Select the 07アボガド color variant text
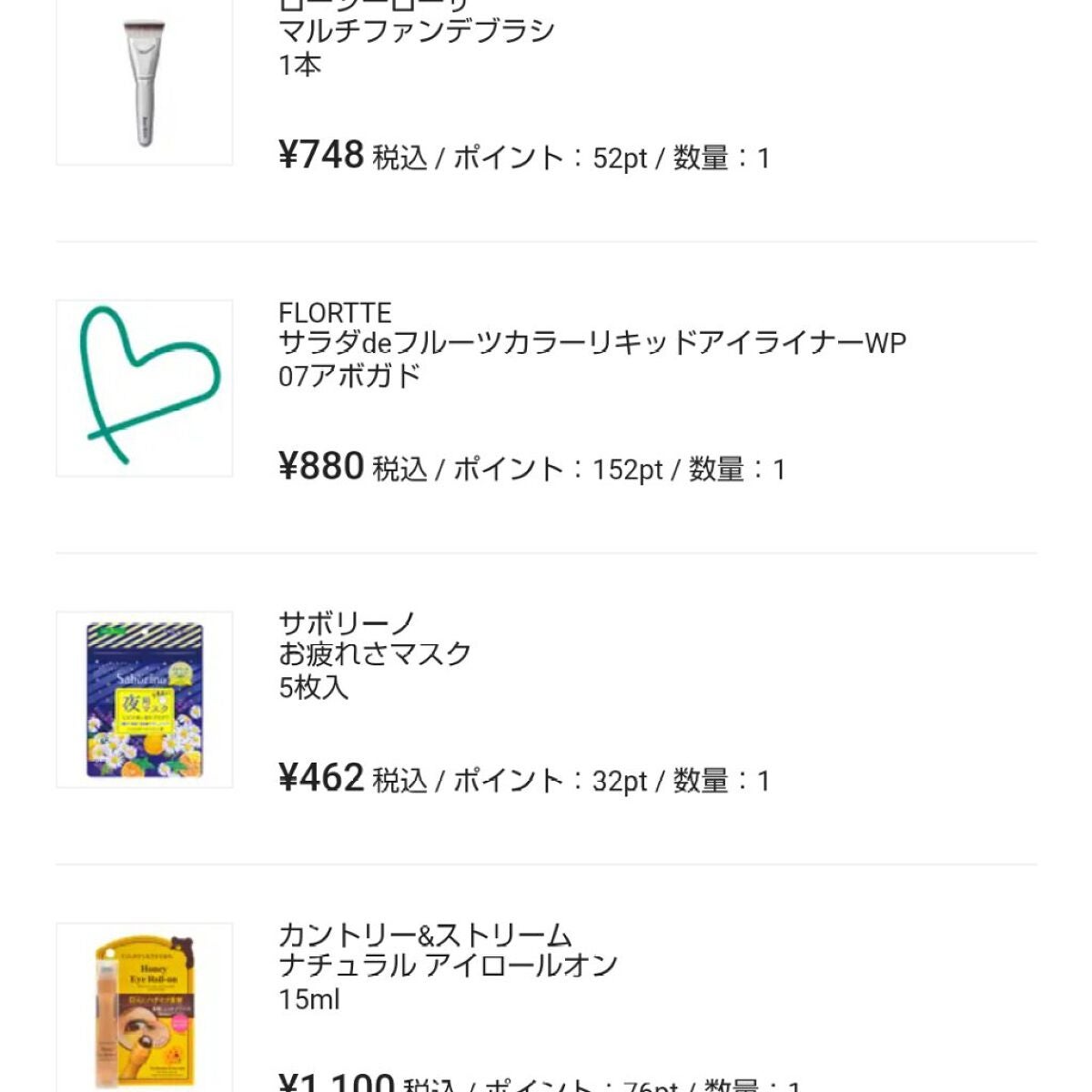The height and width of the screenshot is (1092, 1092). (349, 376)
